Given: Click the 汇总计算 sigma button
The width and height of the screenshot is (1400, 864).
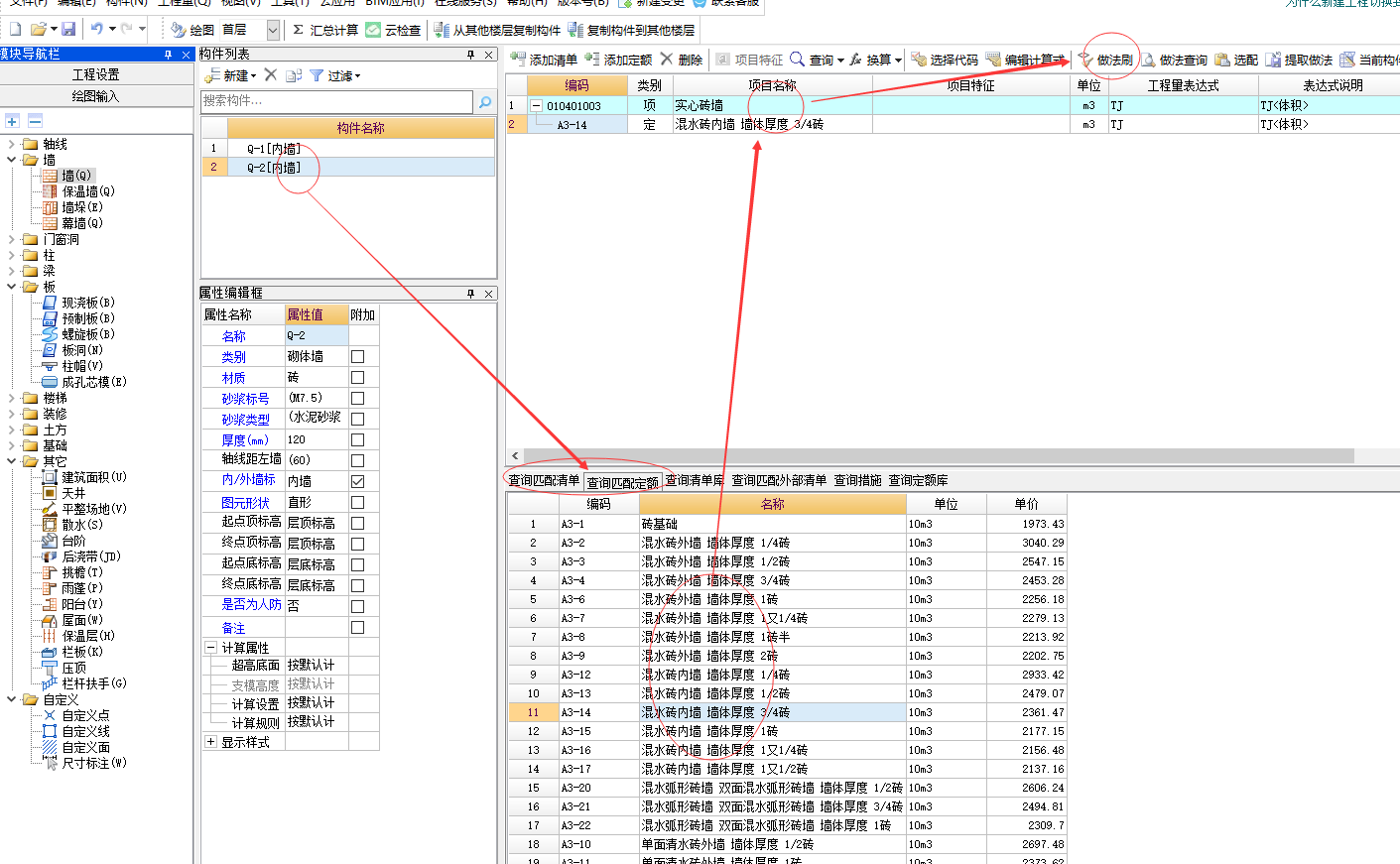Looking at the screenshot, I should coord(325,30).
